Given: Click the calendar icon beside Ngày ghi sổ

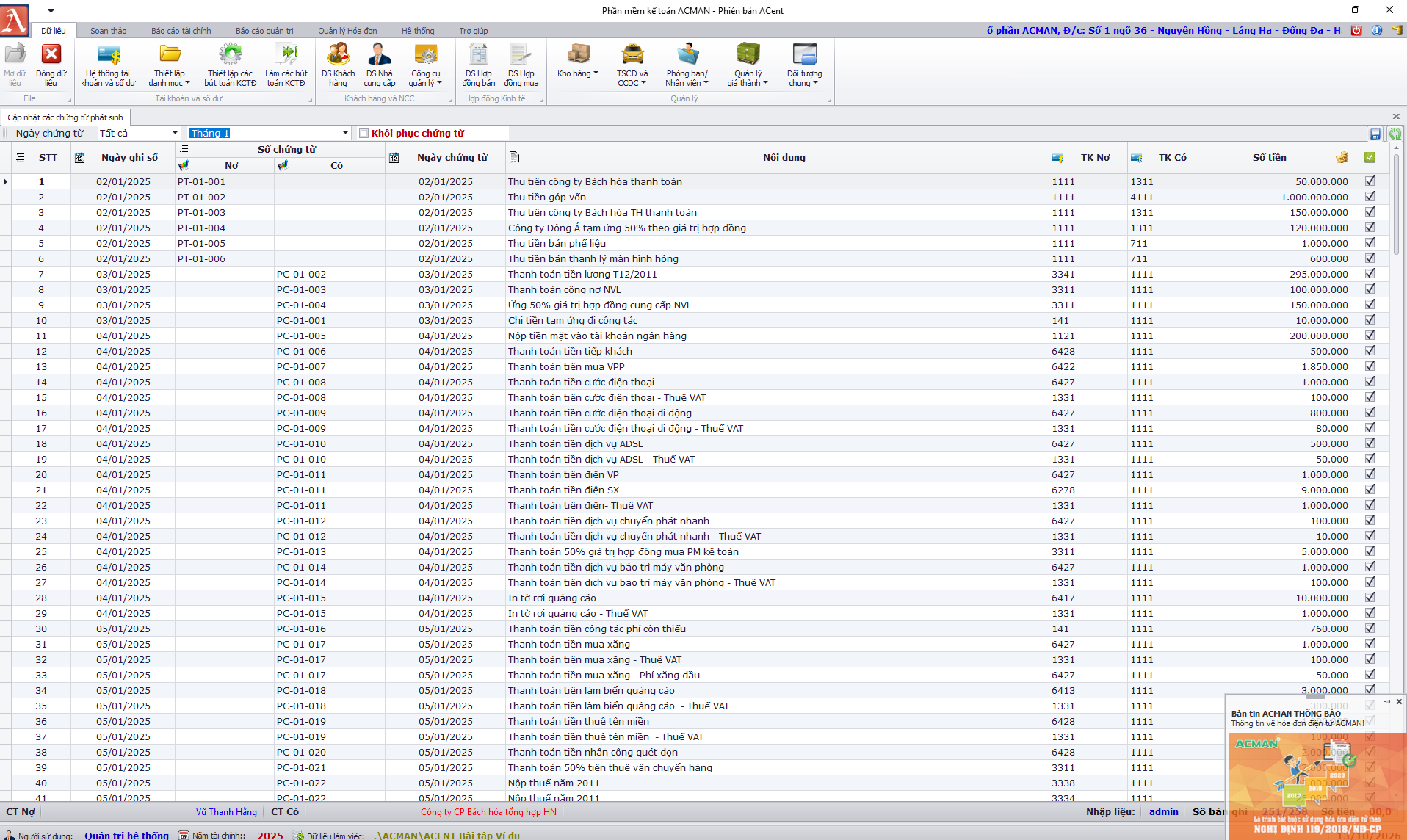Looking at the screenshot, I should coord(80,158).
